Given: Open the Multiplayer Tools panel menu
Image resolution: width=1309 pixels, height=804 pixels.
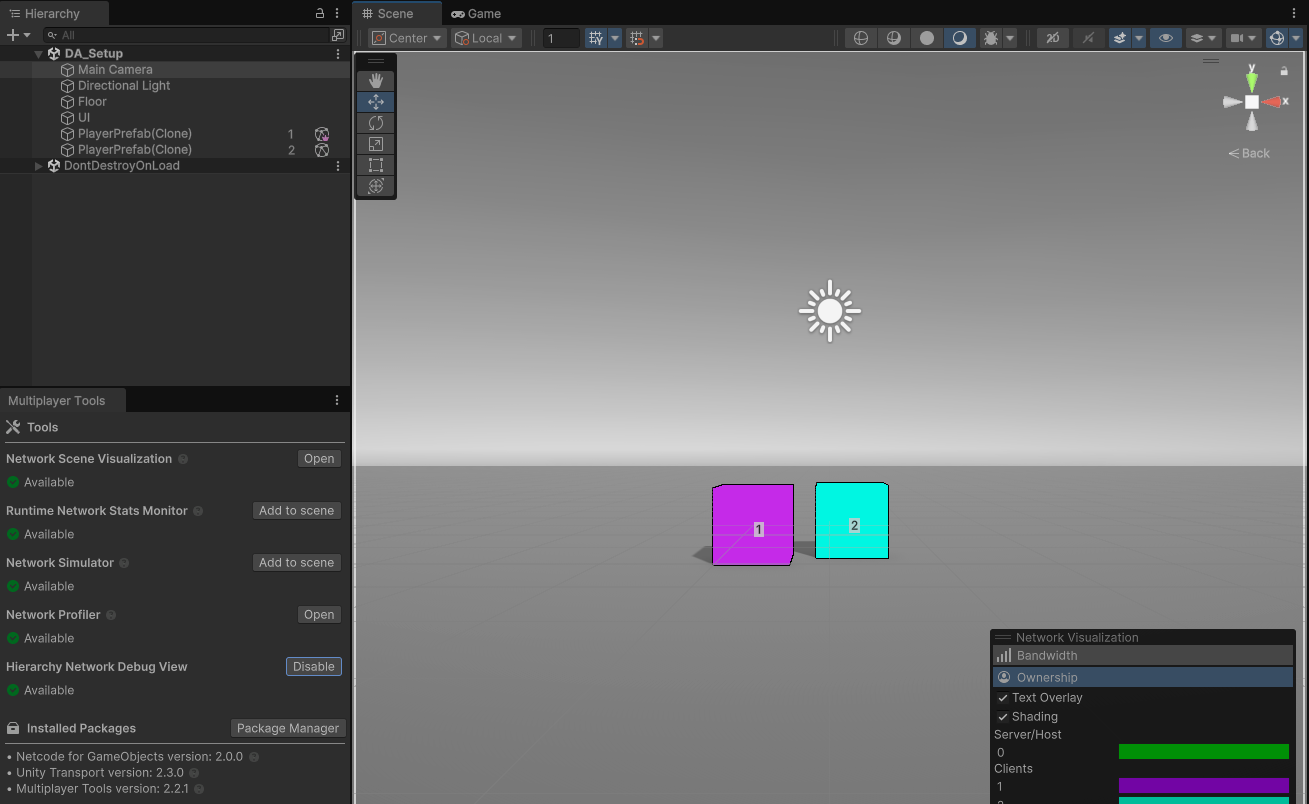Looking at the screenshot, I should tap(337, 400).
